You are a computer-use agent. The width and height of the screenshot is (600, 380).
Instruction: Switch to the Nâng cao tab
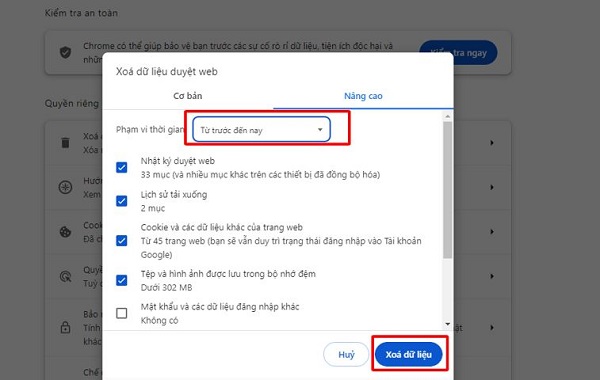tap(363, 96)
